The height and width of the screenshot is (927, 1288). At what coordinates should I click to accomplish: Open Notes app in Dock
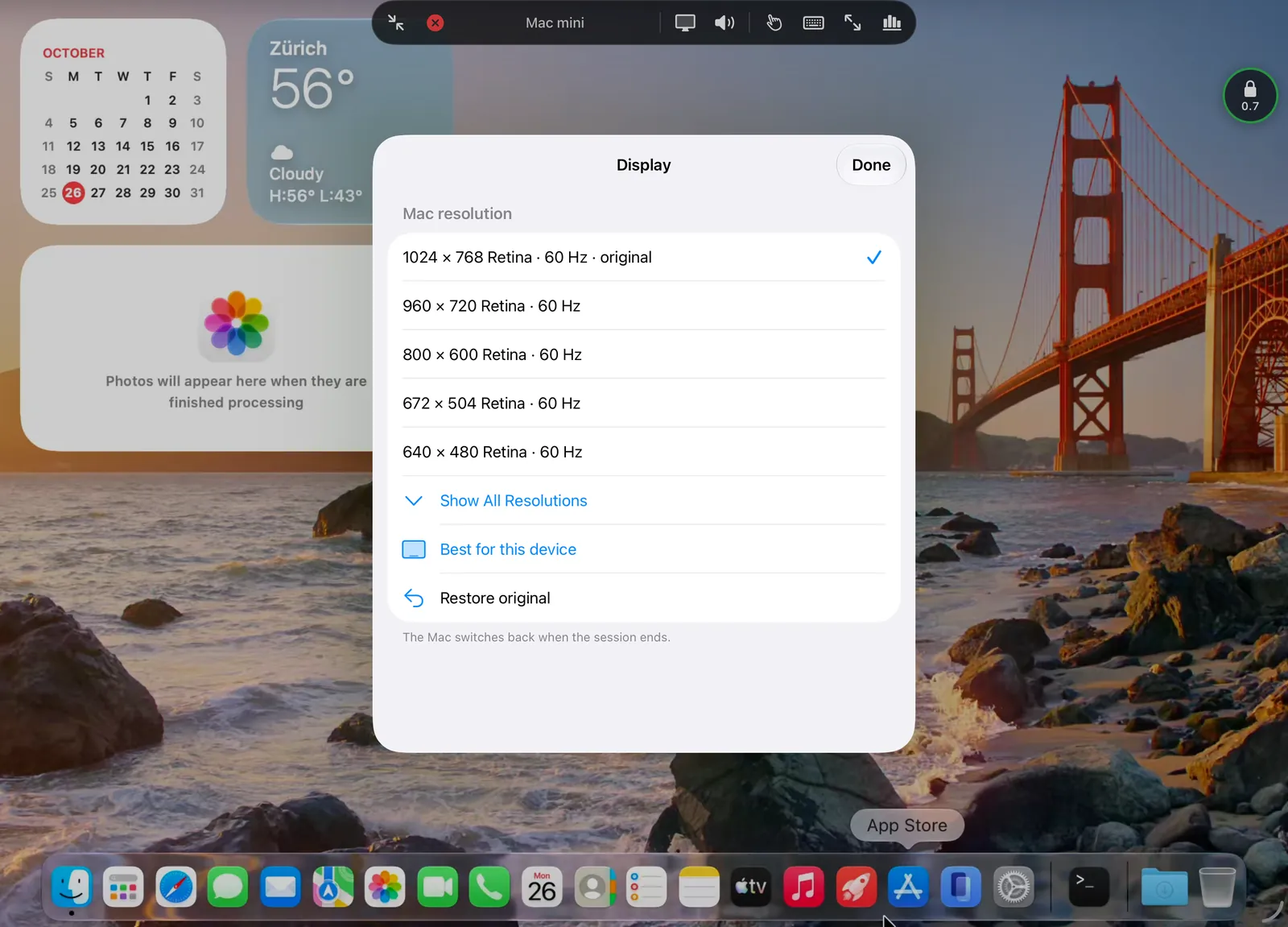point(699,887)
